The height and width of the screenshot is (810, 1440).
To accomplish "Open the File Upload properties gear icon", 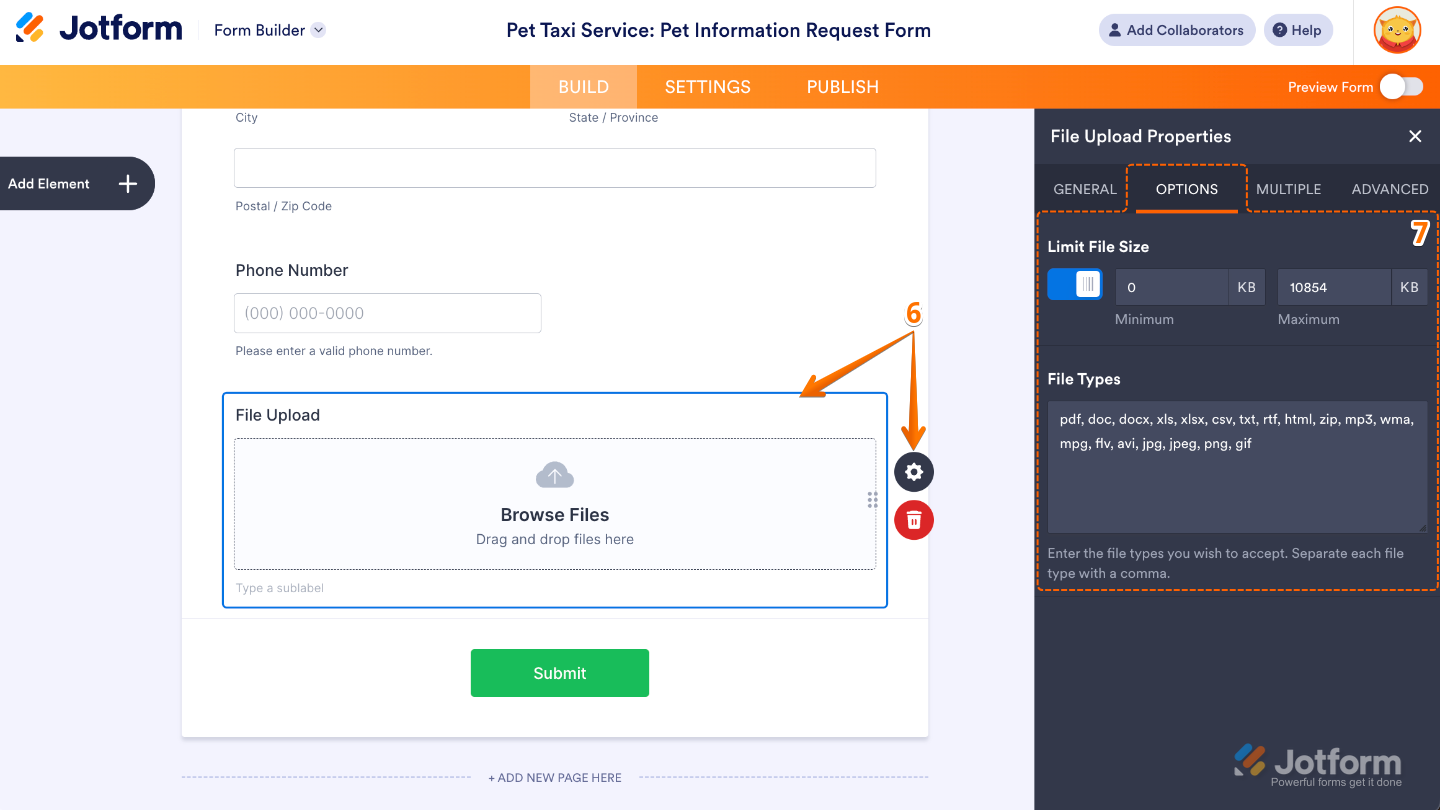I will point(913,472).
